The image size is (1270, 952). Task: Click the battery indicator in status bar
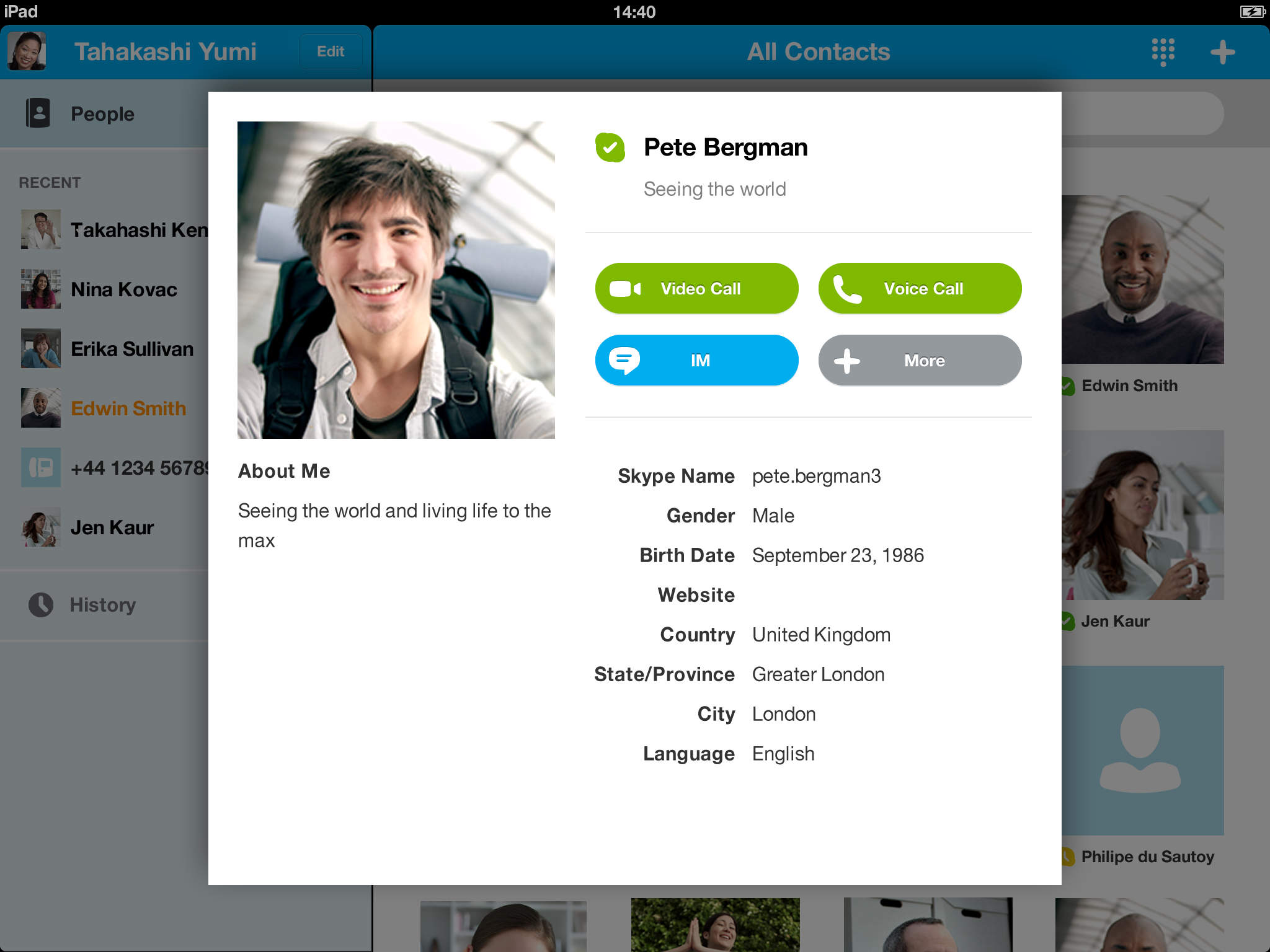pos(1252,12)
